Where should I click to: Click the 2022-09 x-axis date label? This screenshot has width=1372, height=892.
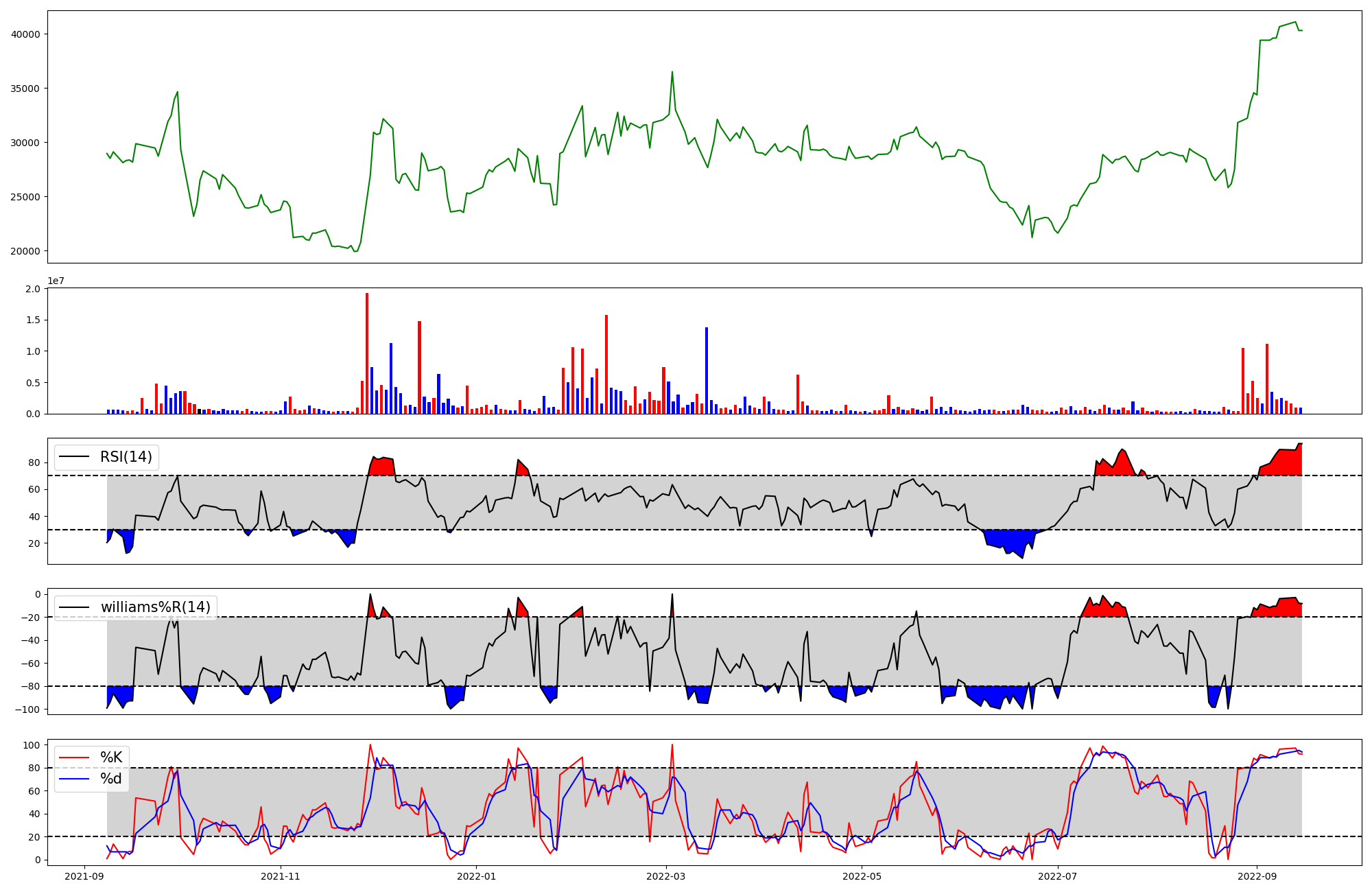[1257, 876]
